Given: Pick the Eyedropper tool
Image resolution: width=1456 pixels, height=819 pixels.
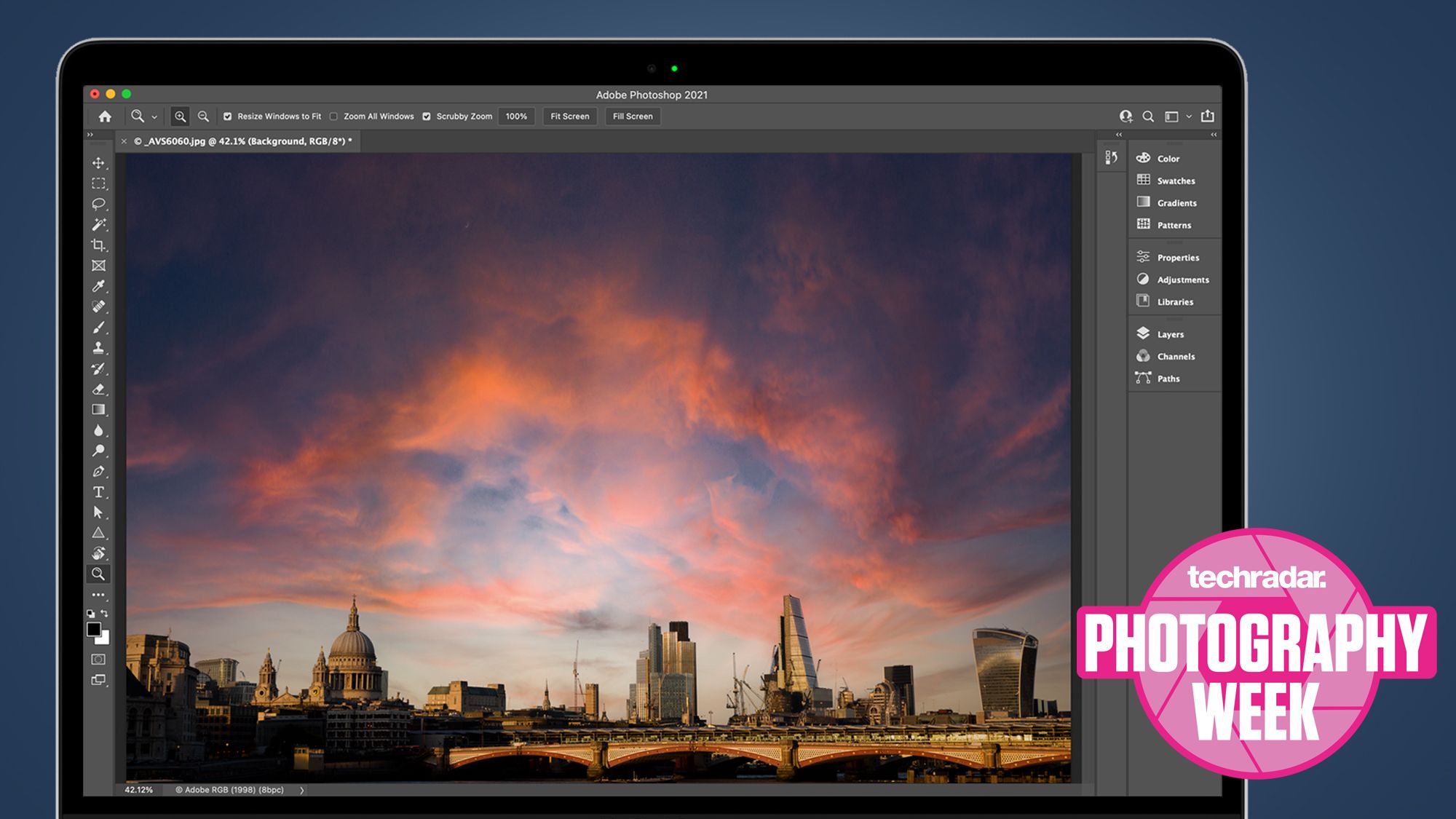Looking at the screenshot, I should [x=98, y=286].
